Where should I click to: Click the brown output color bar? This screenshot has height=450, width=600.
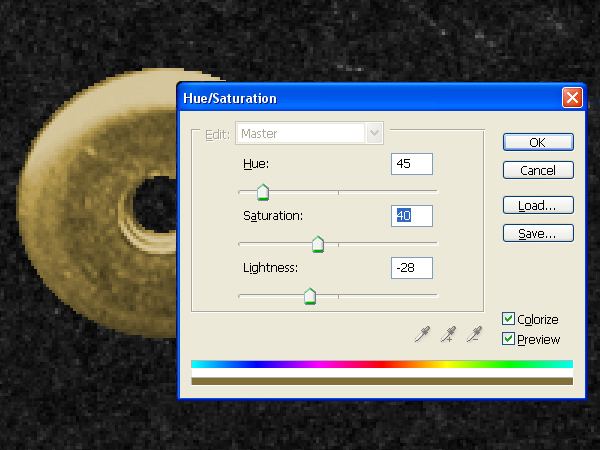pos(382,381)
